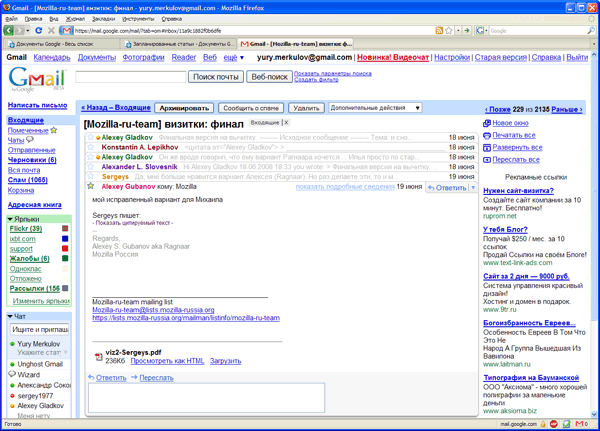The image size is (600, 431).
Task: Click the search magnifier icon in Google box
Action: [591, 31]
